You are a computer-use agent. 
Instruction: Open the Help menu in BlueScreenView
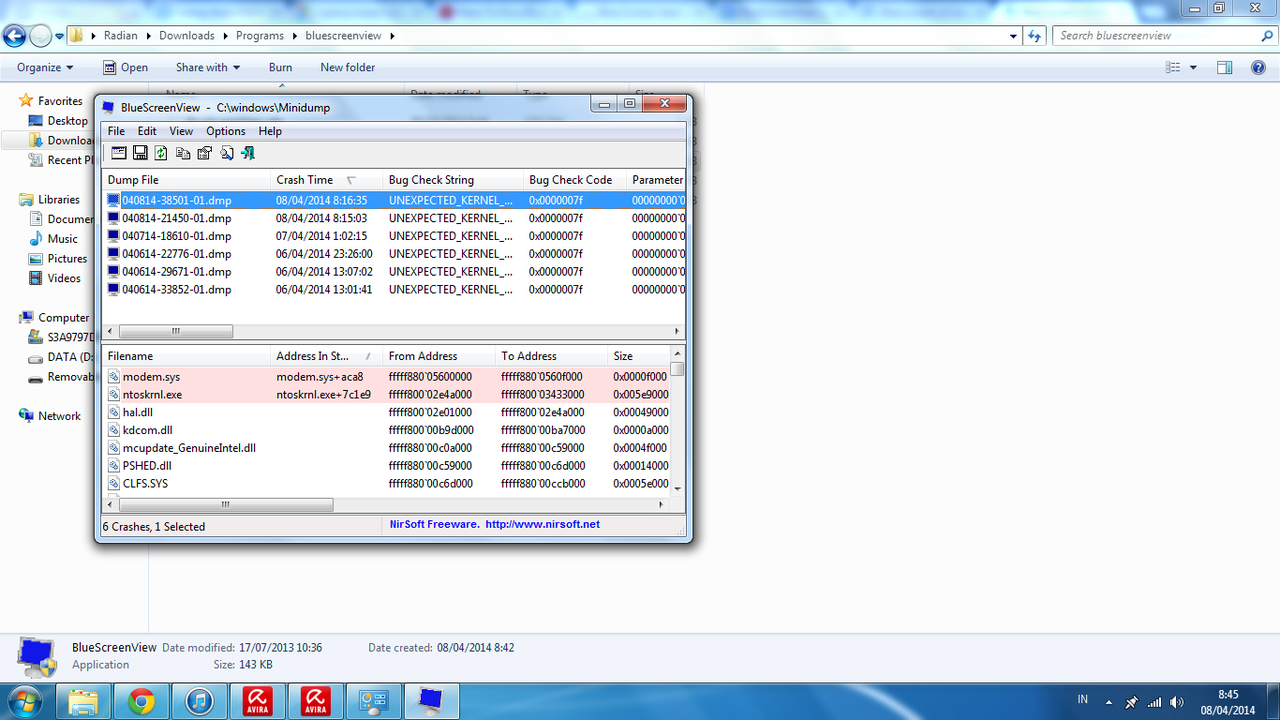point(270,131)
